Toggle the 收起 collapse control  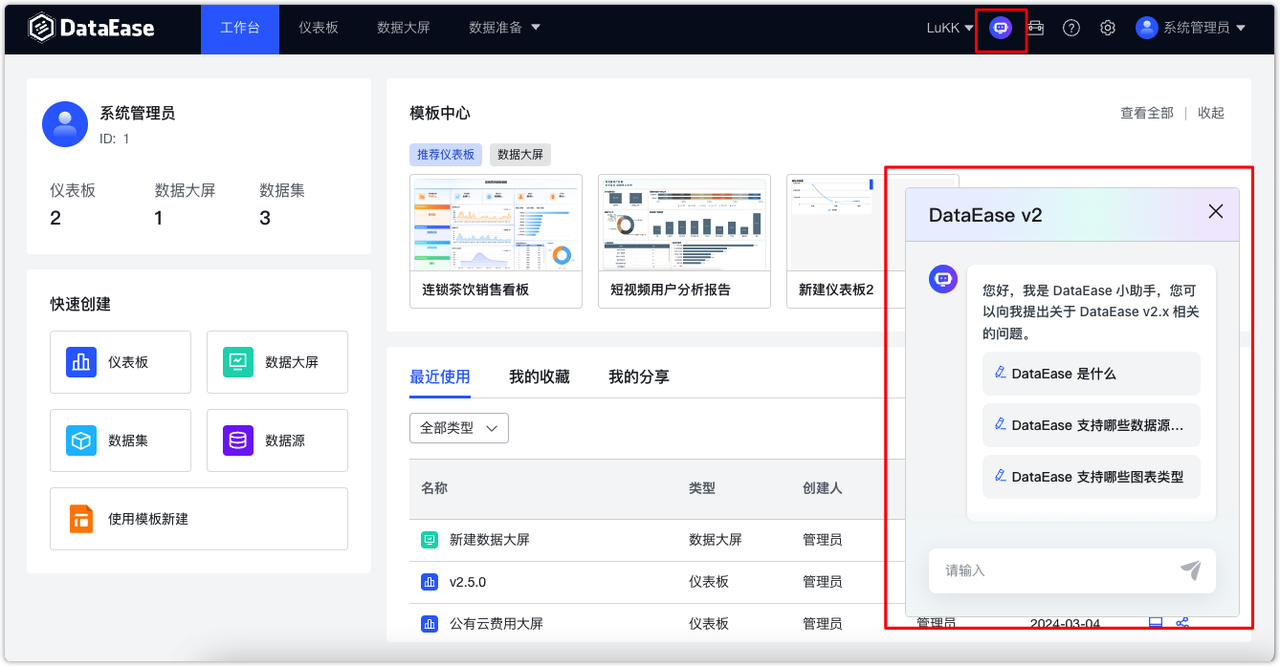tap(1209, 112)
